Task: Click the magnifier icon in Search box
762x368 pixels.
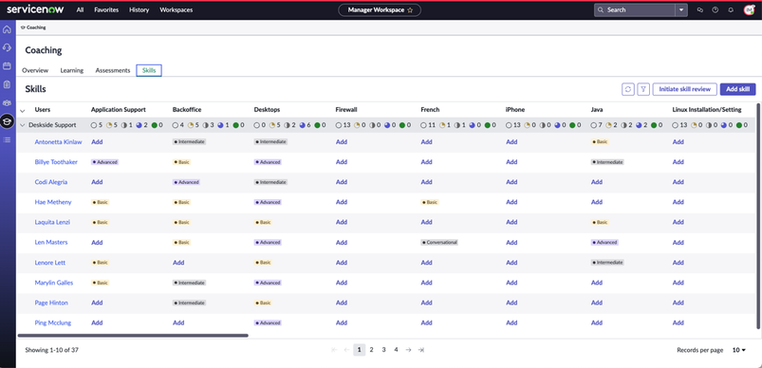Action: (601, 10)
